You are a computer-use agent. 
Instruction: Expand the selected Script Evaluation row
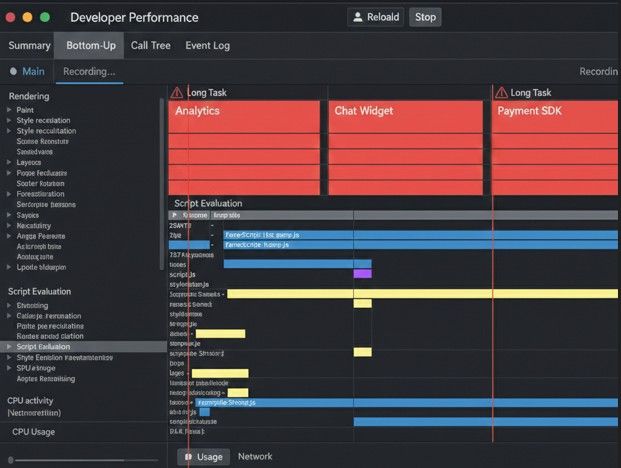pyautogui.click(x=8, y=346)
